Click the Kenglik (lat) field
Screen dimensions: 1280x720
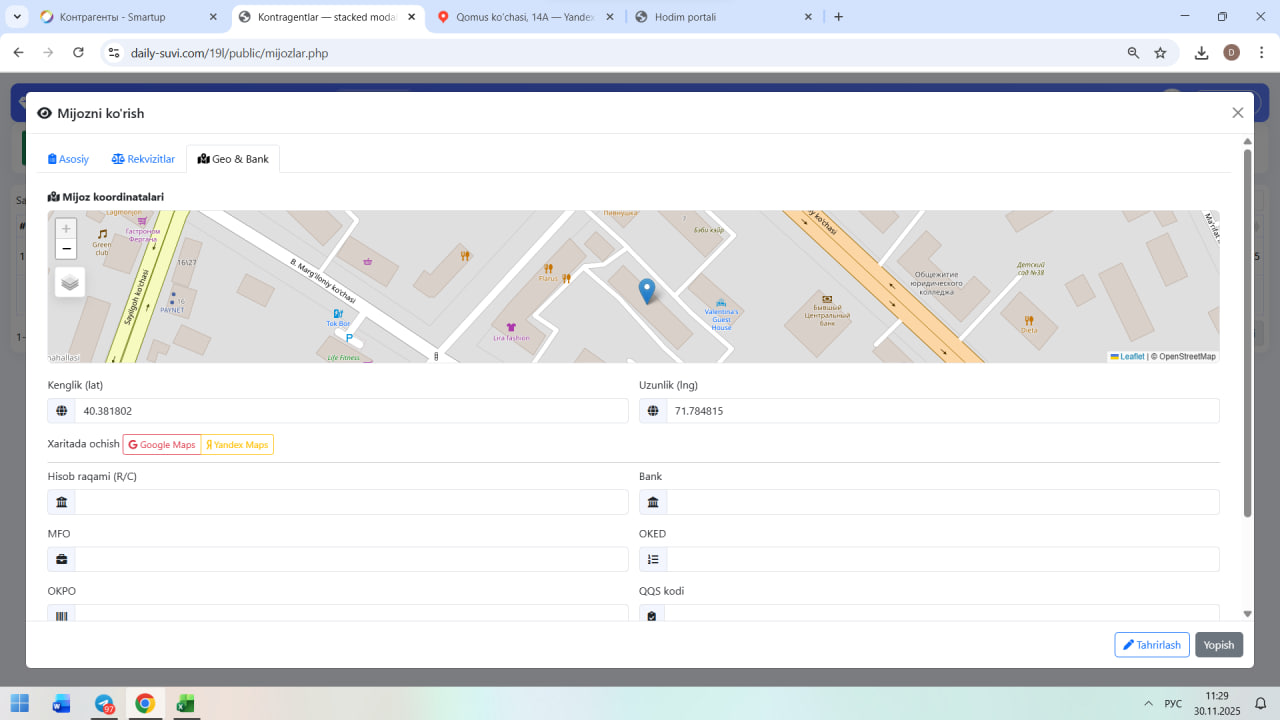[x=350, y=411]
